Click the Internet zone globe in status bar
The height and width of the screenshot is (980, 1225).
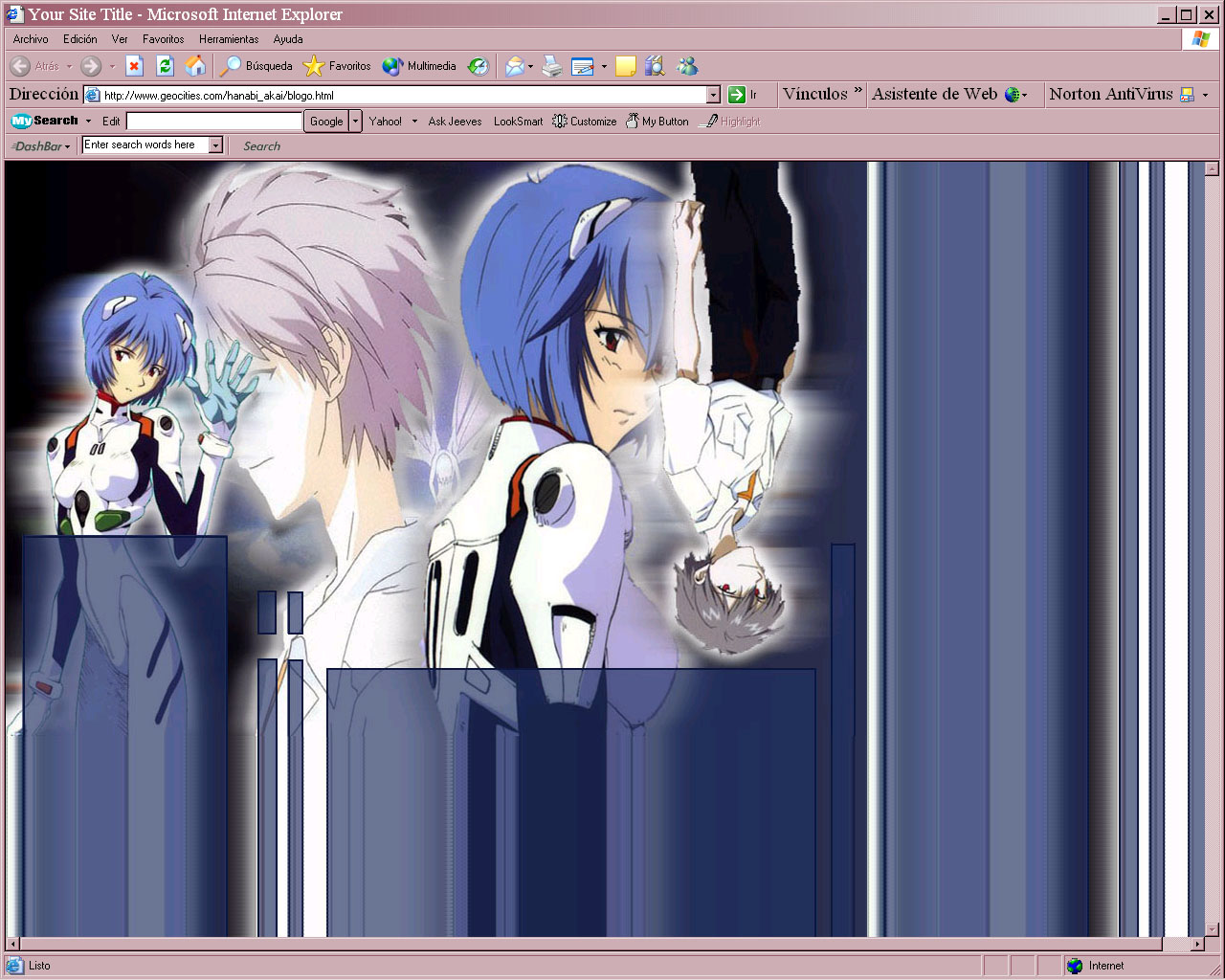[1075, 966]
